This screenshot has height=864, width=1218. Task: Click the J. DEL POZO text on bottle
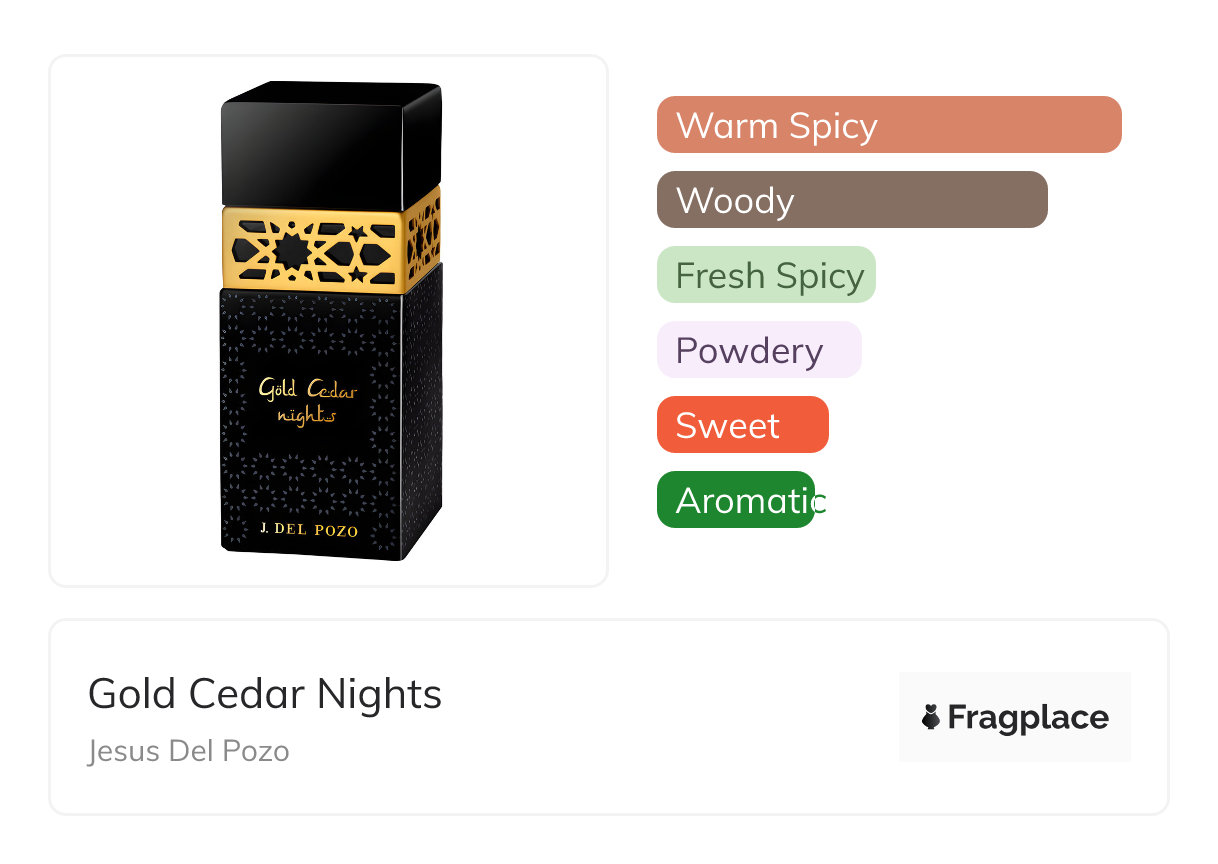pos(308,530)
